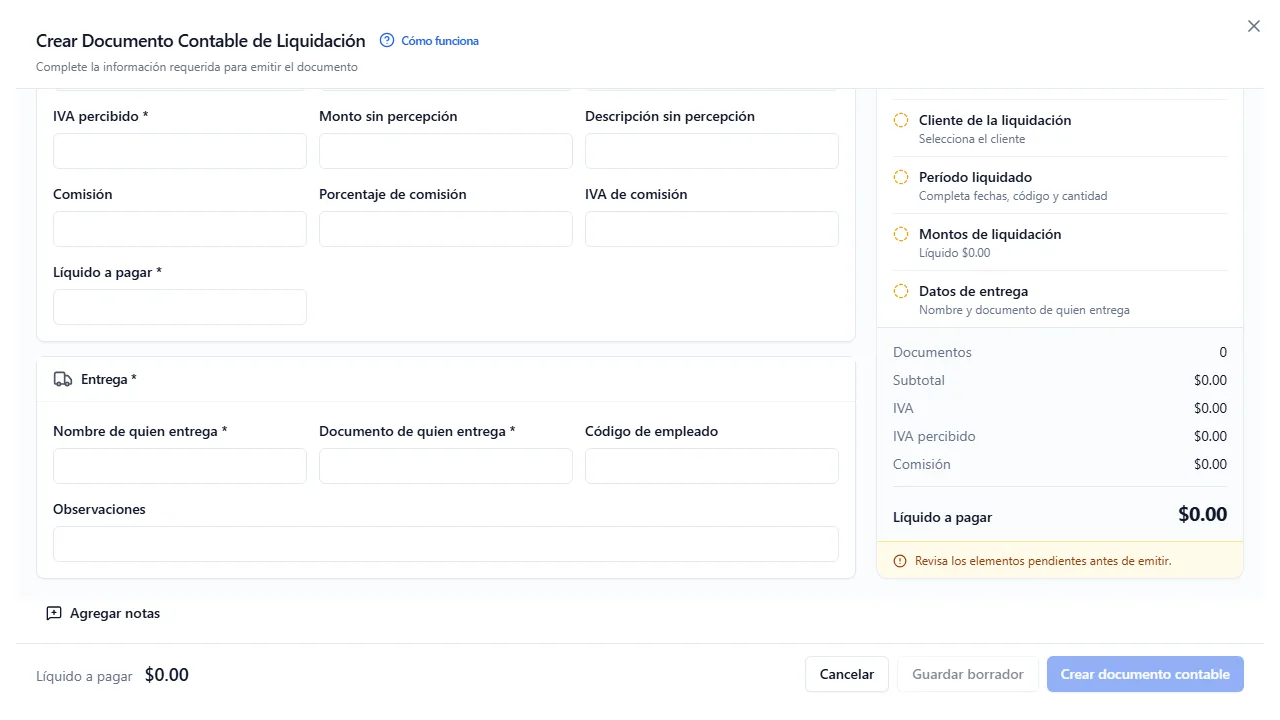Click the Subtotal row in the summary
This screenshot has width=1280, height=720.
(1060, 380)
